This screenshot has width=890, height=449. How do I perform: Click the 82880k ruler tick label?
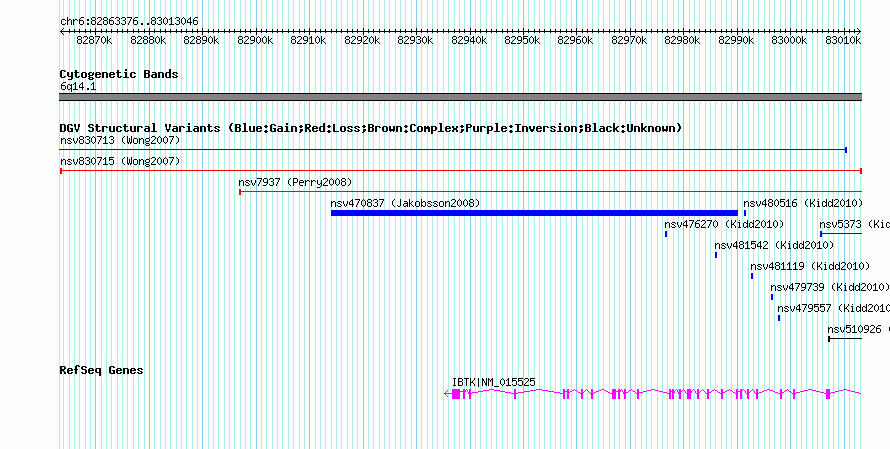pyautogui.click(x=148, y=40)
